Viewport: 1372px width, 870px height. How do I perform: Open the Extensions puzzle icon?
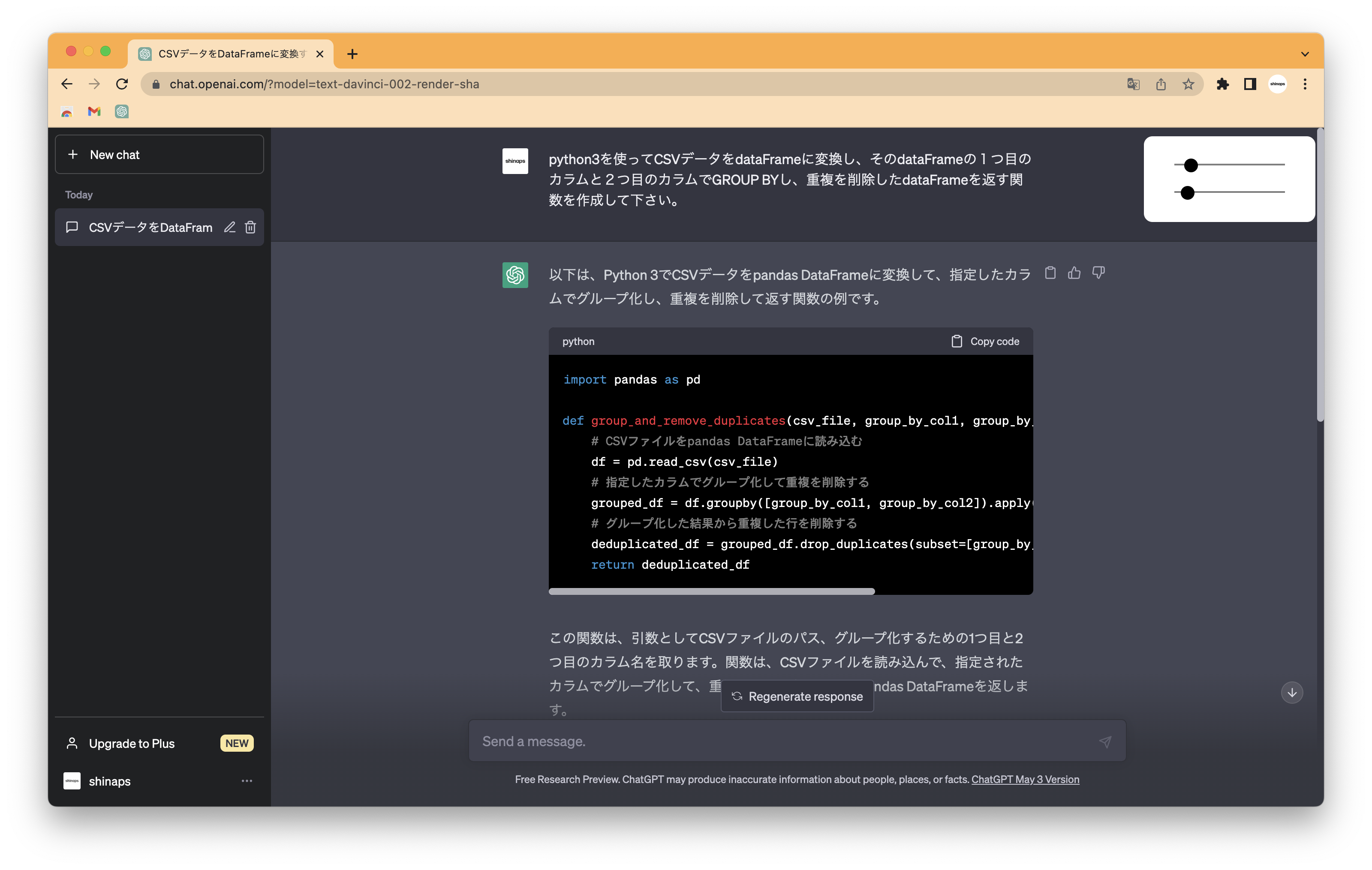(x=1223, y=84)
